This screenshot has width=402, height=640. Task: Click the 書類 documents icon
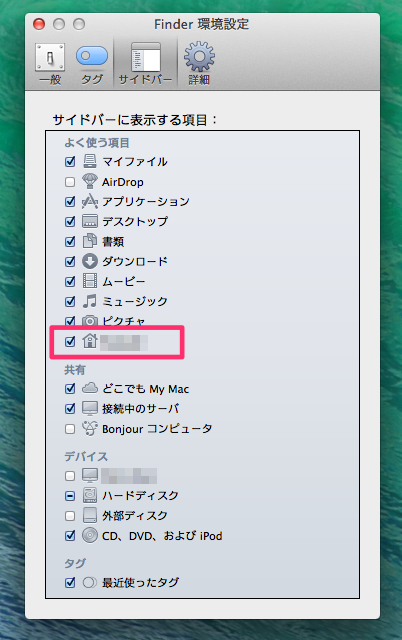pos(90,241)
